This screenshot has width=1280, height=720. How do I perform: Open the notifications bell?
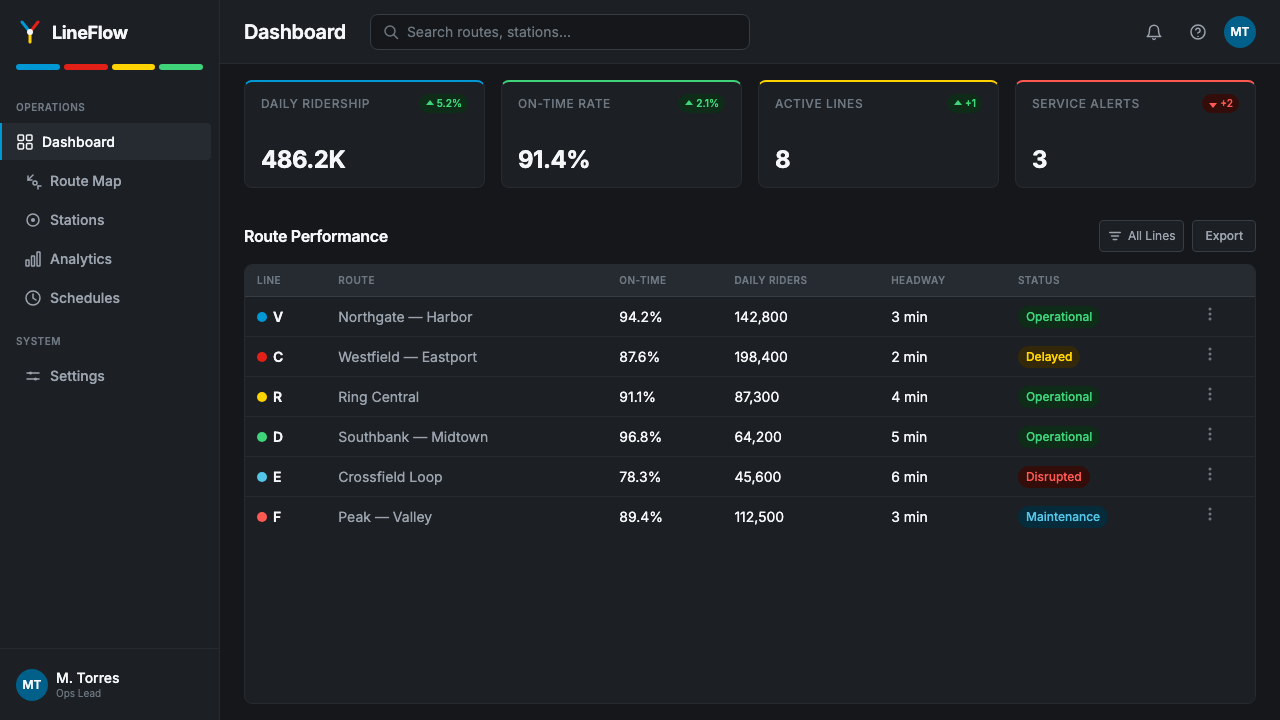pos(1154,32)
